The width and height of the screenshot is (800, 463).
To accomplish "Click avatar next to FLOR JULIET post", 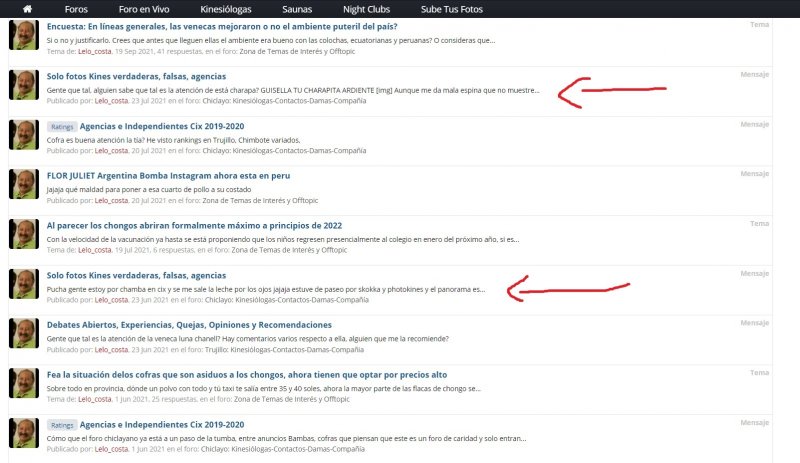I will 24,184.
